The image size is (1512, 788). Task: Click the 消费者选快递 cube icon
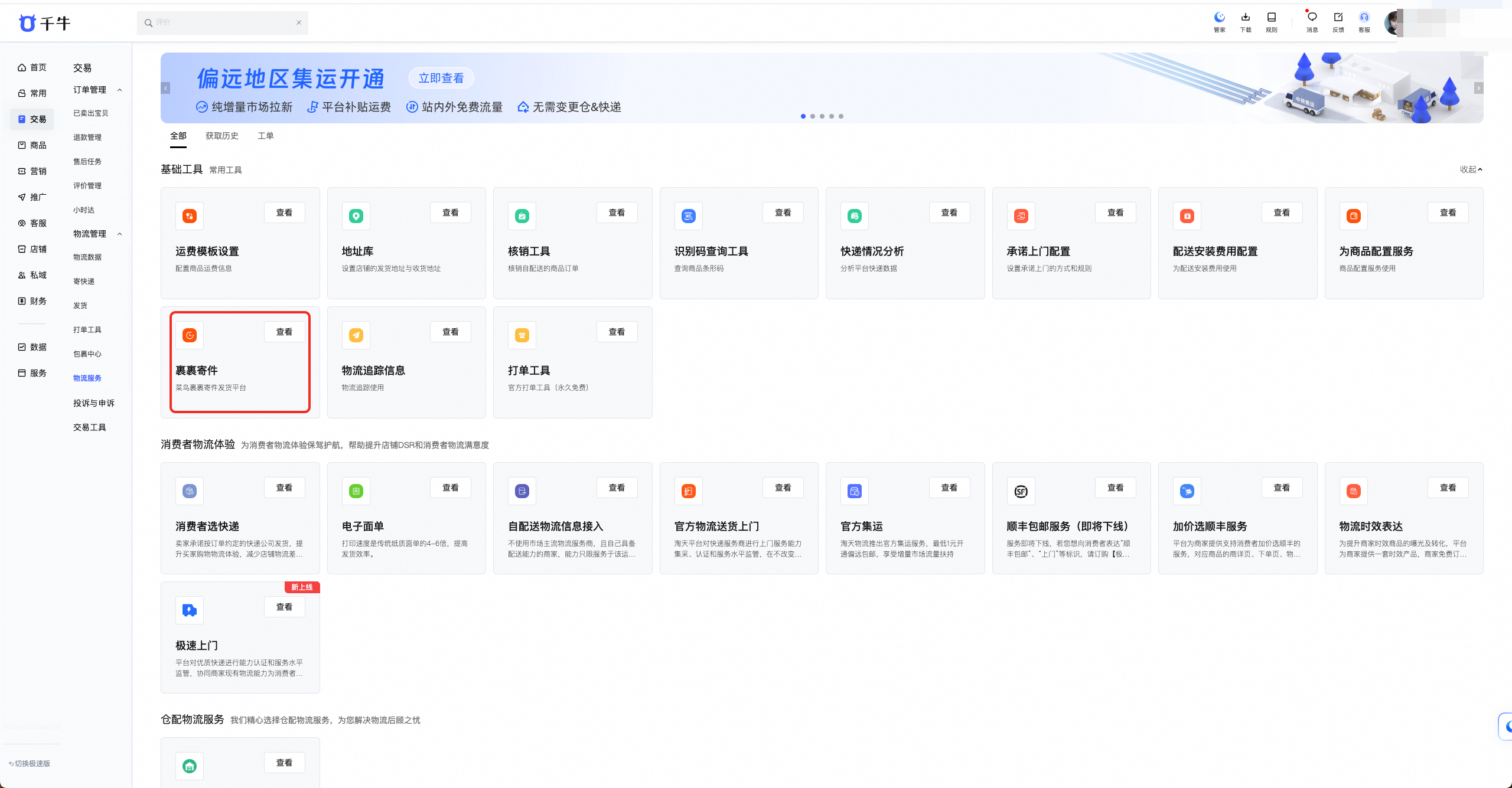coord(190,491)
